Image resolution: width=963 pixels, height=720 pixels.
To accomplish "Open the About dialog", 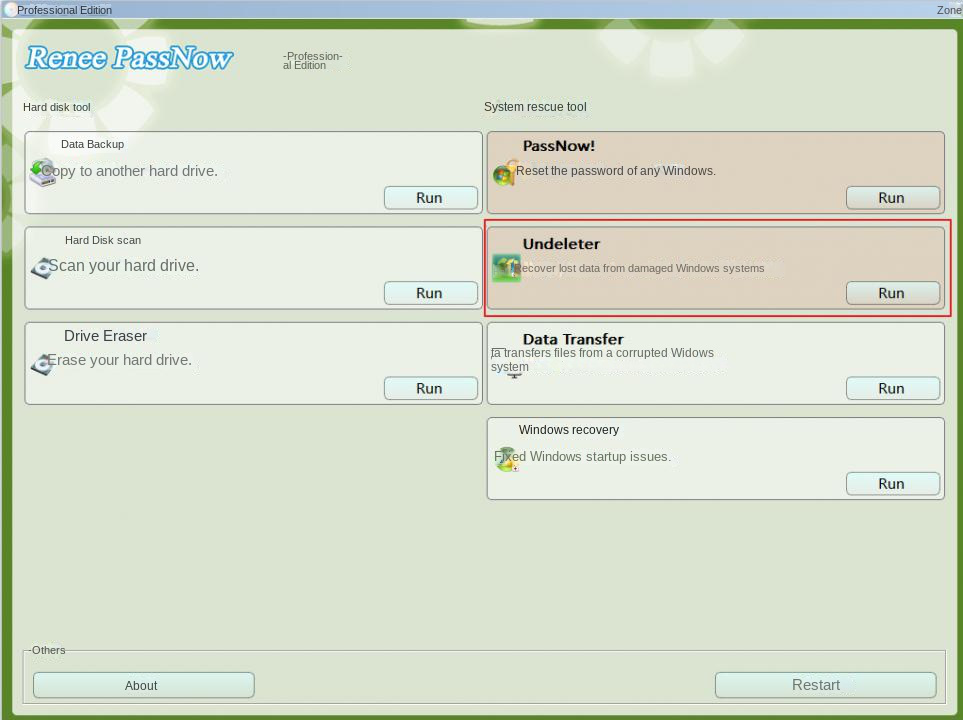I will pos(142,685).
